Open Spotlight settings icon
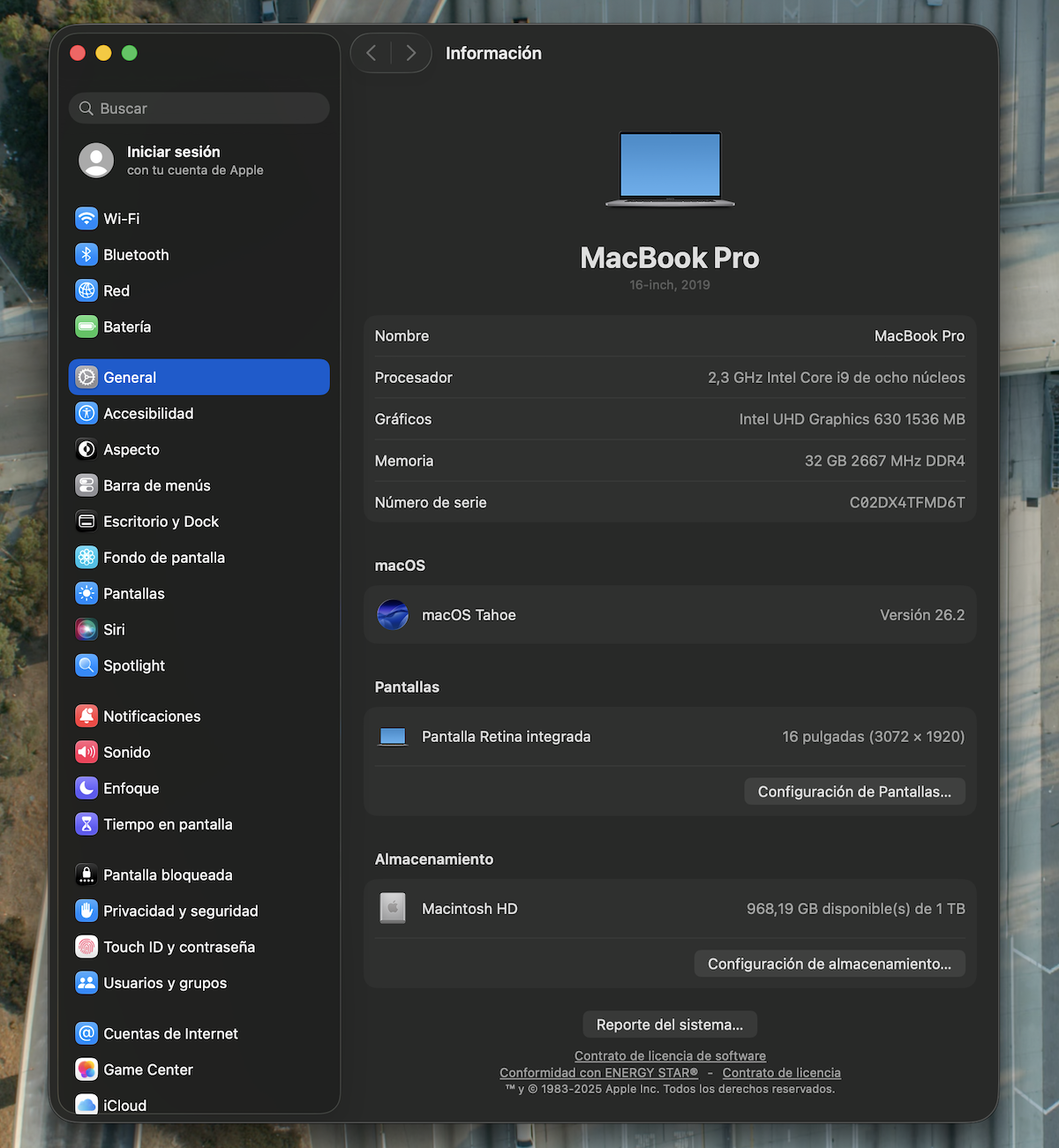This screenshot has height=1148, width=1059. (x=86, y=665)
